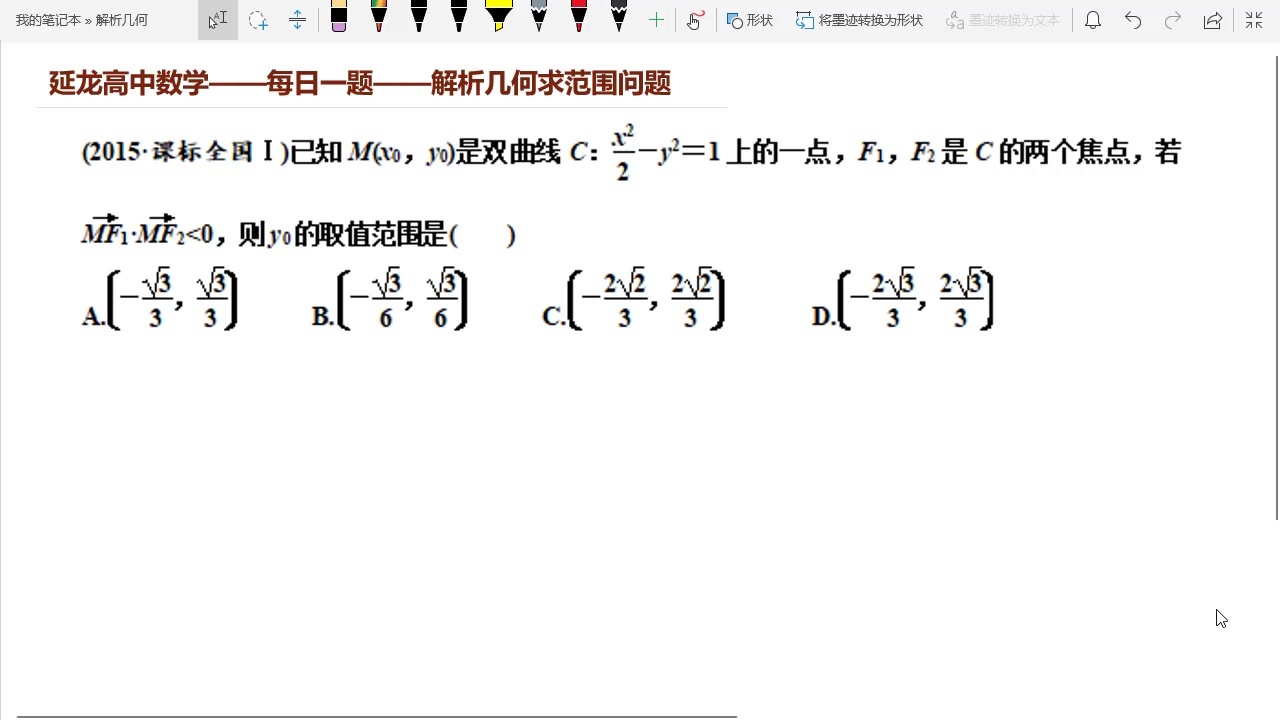1280x720 pixels.
Task: Open the notifications bell
Action: [1093, 20]
